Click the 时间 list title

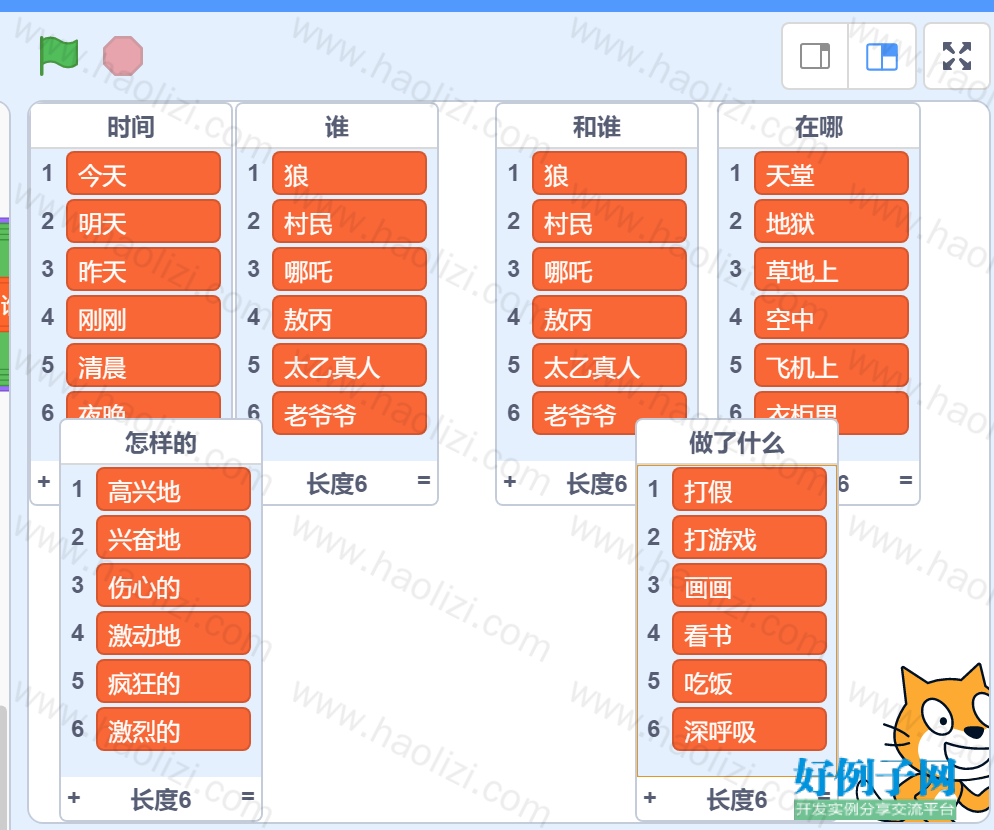[131, 127]
